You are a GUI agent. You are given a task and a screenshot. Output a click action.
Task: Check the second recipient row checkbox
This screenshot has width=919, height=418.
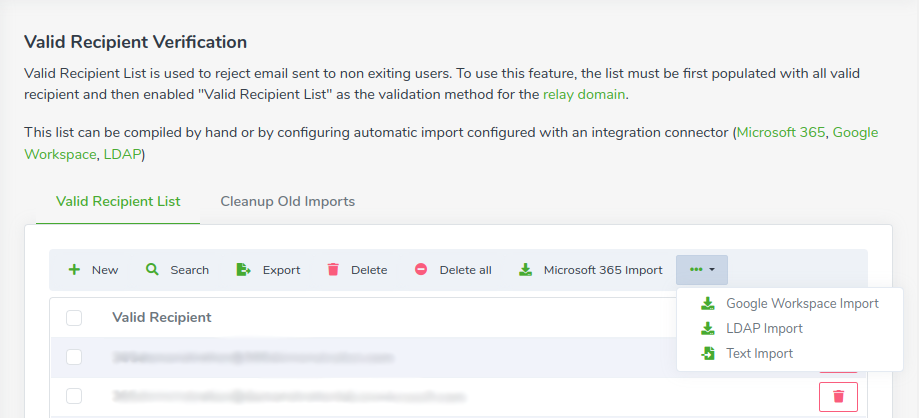(x=74, y=397)
